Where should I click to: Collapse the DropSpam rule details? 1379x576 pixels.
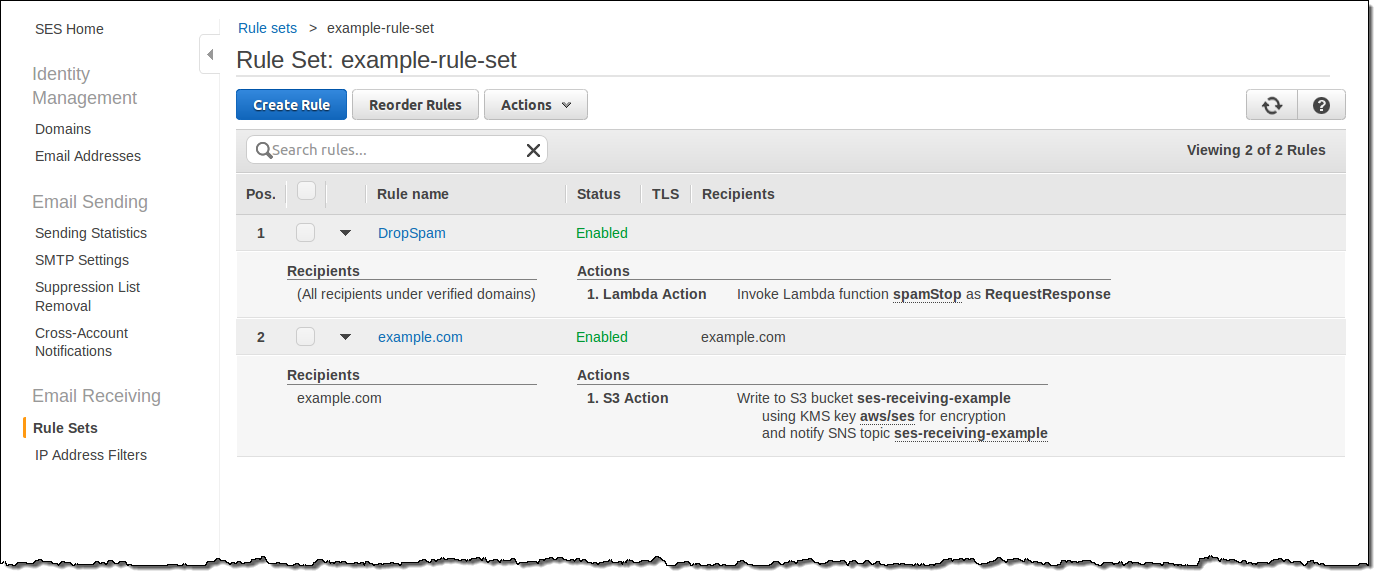[345, 231]
